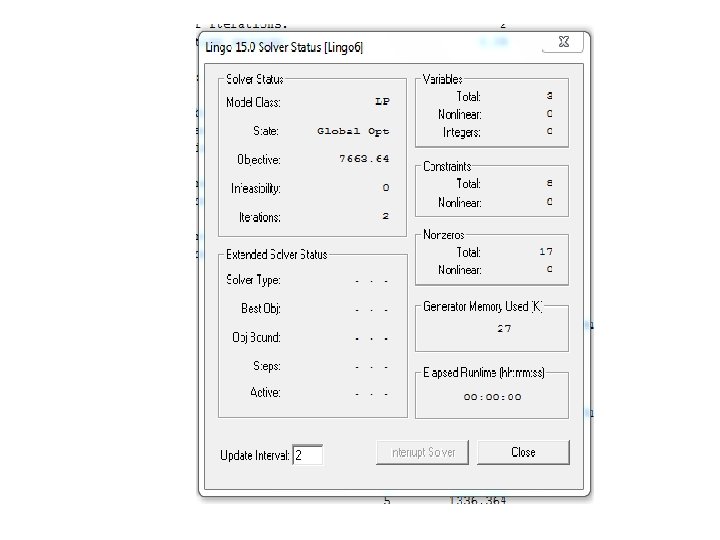Click the Close button
Screen dimensions: 720x540
point(523,452)
